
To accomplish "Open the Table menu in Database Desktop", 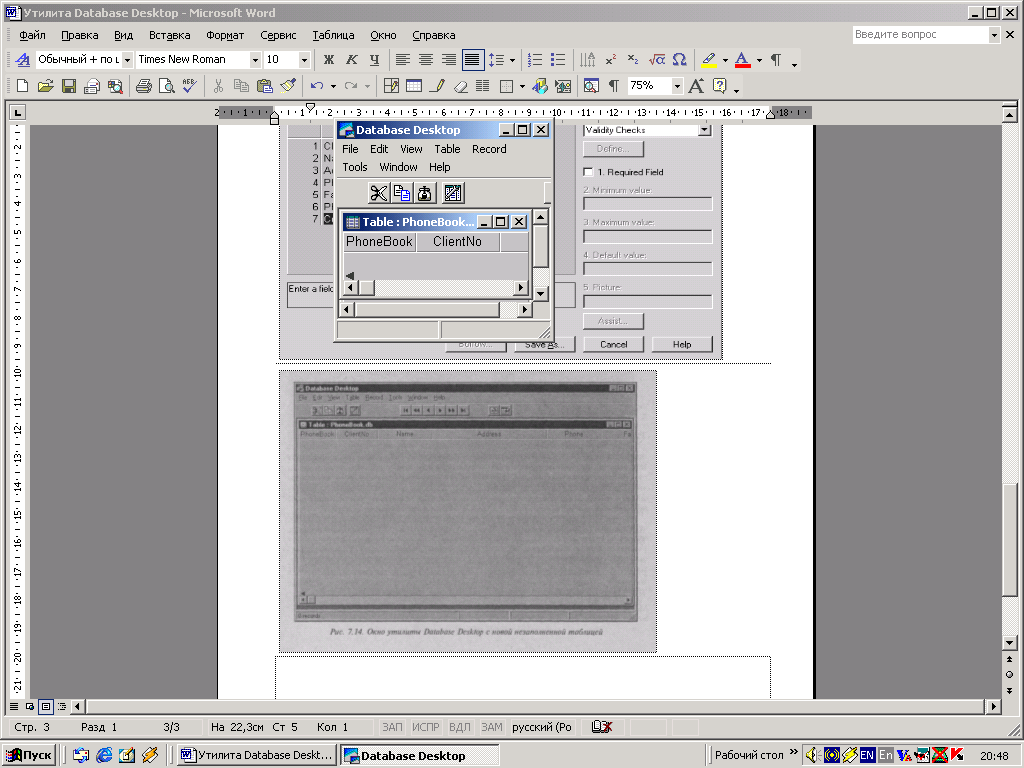I will click(x=447, y=149).
